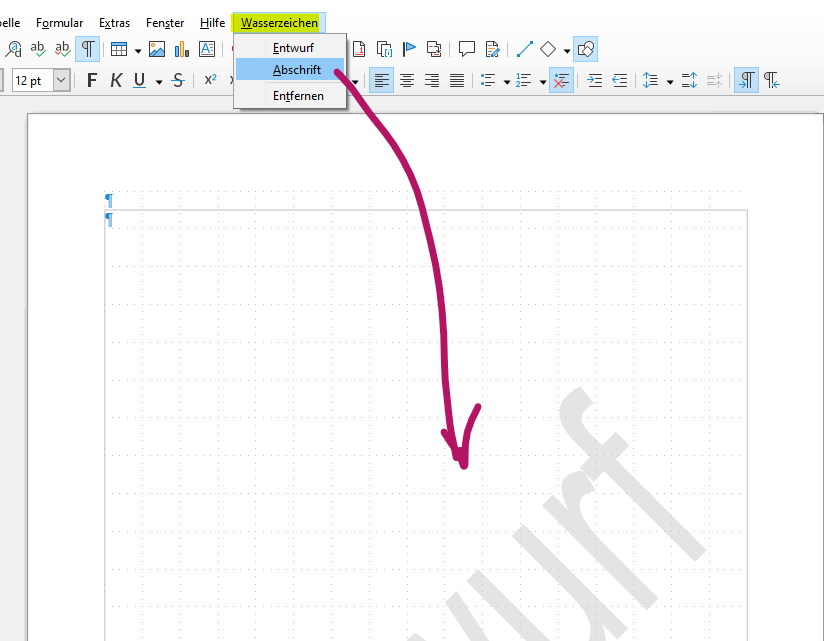Toggle the no list button

pos(561,80)
